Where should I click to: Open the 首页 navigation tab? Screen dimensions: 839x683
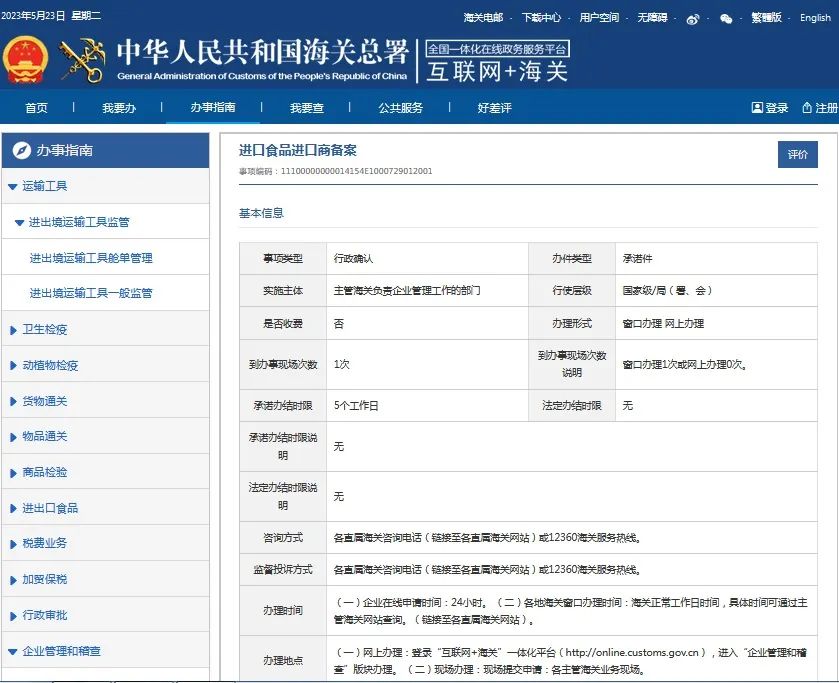click(36, 108)
